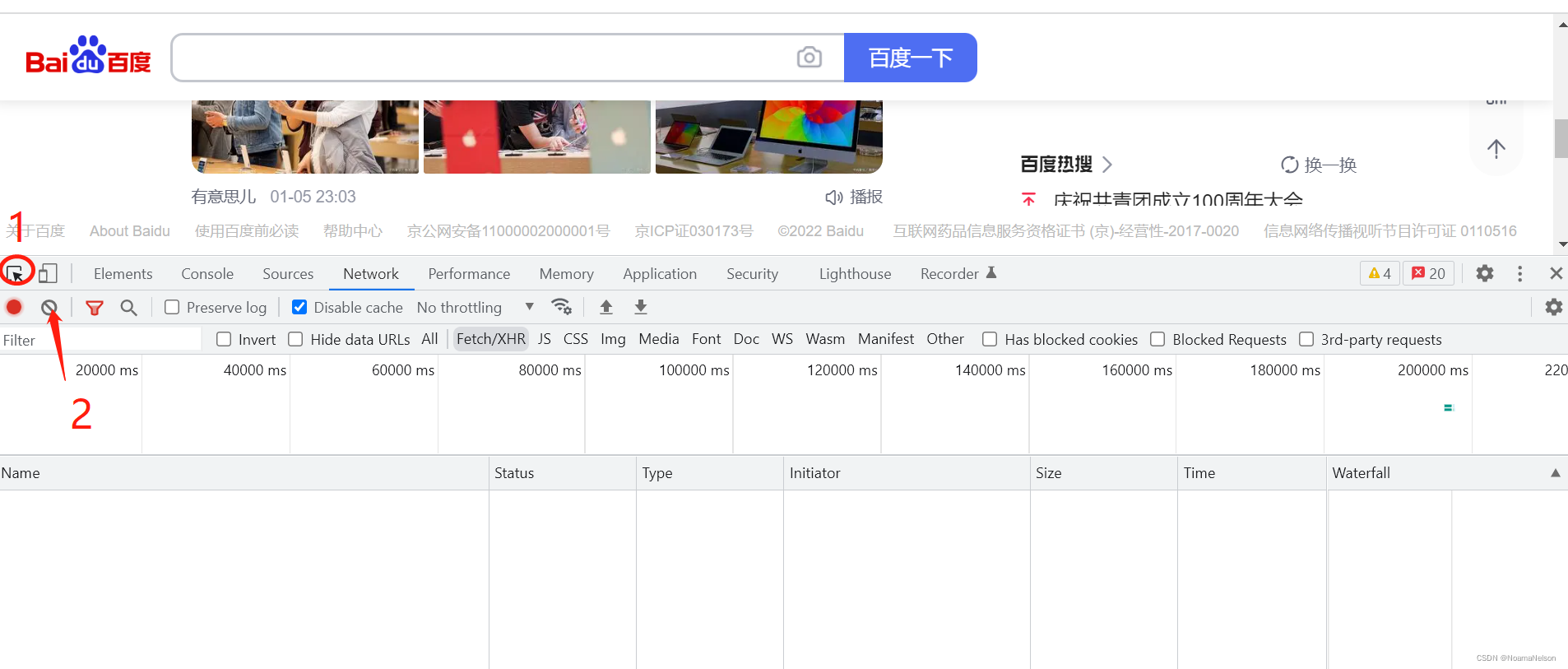This screenshot has height=669, width=1568.
Task: Click the page vertical scrollbar thumb
Action: 1561,138
